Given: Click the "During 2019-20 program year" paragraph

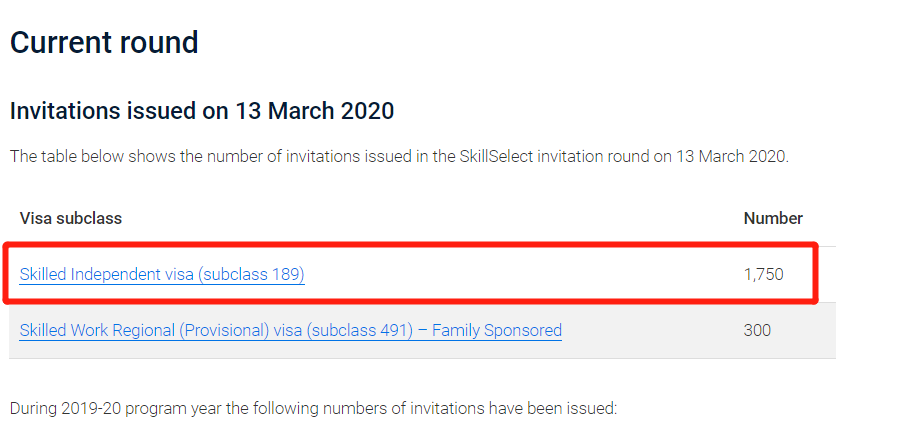Looking at the screenshot, I should point(314,409).
